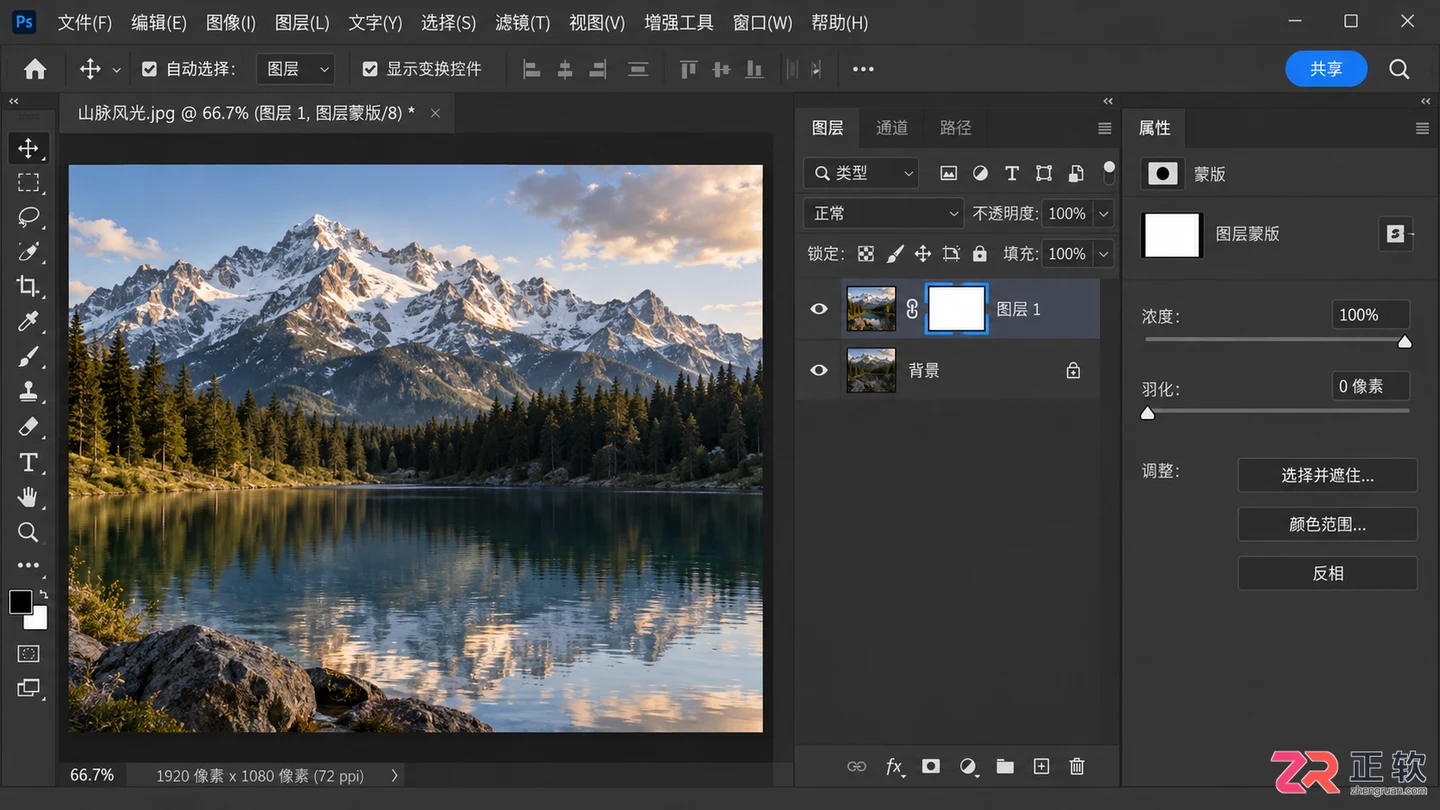Click the Home icon in options bar

[x=35, y=69]
